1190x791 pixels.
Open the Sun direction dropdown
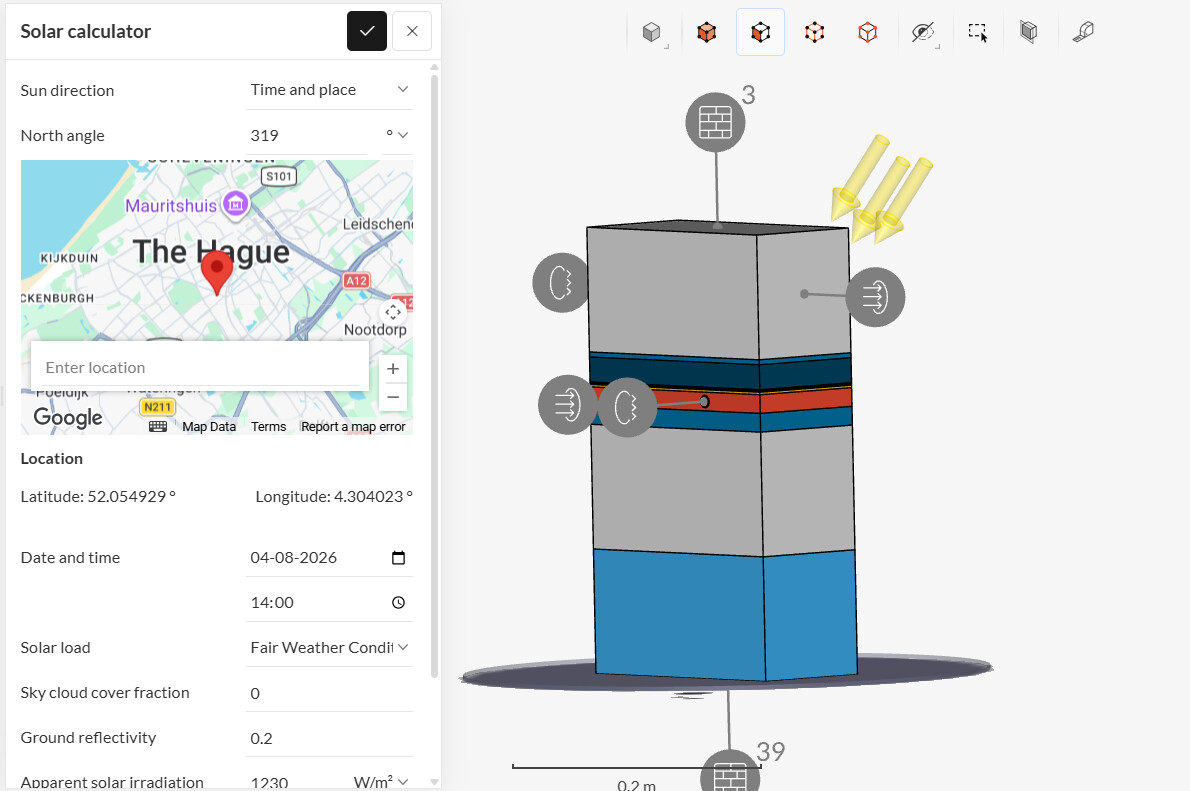click(329, 90)
